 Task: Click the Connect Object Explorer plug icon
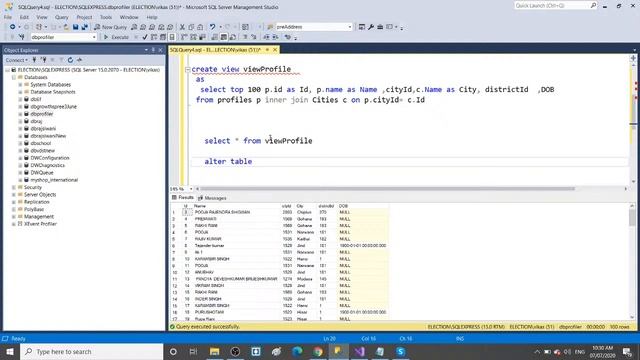pyautogui.click(x=34, y=60)
